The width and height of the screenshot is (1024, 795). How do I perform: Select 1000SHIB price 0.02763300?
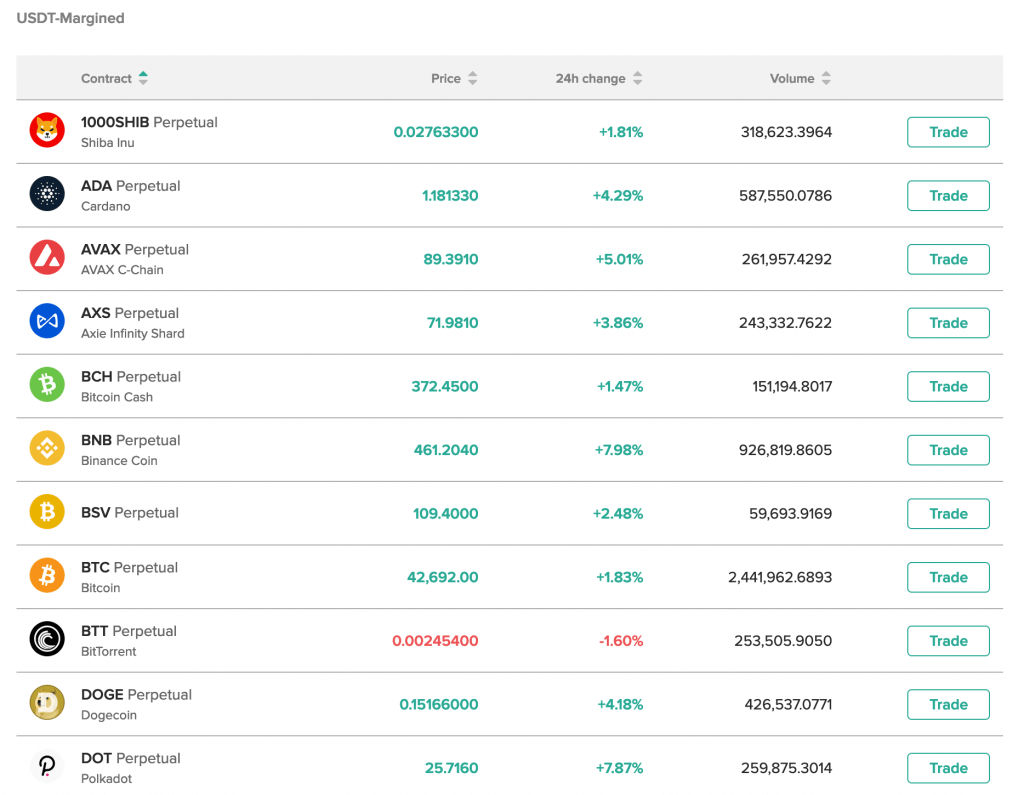click(x=436, y=132)
